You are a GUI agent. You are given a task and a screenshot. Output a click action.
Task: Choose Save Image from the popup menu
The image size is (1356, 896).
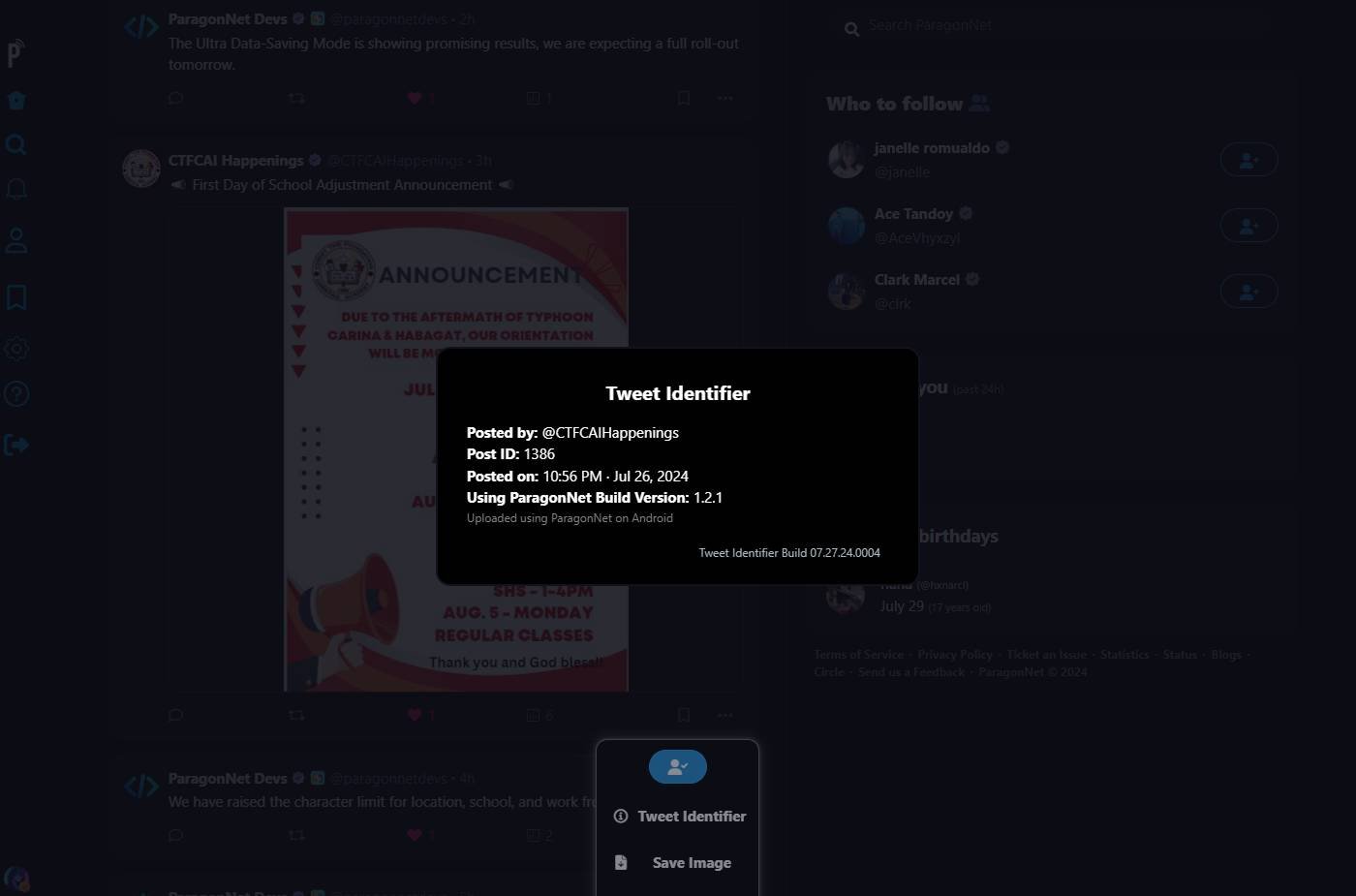(x=680, y=863)
